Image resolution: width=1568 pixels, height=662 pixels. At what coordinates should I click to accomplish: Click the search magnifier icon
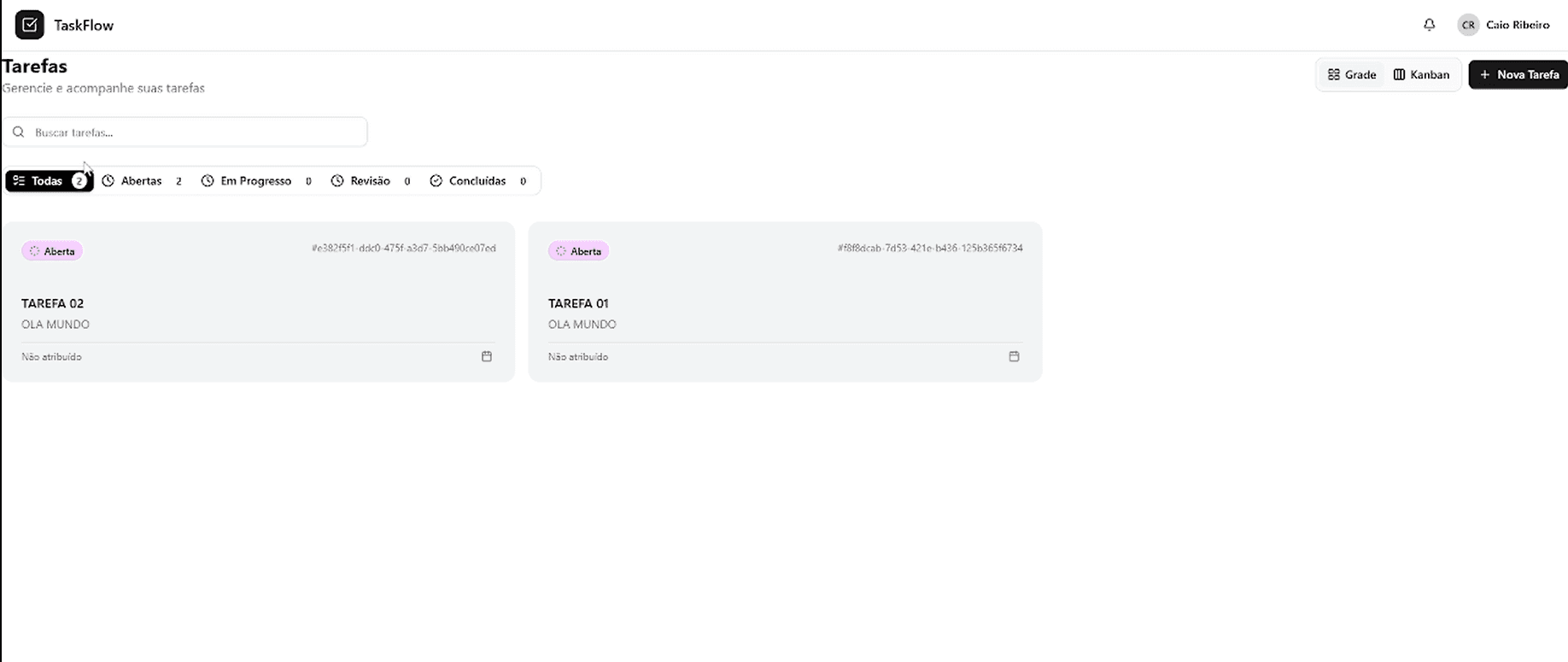19,132
